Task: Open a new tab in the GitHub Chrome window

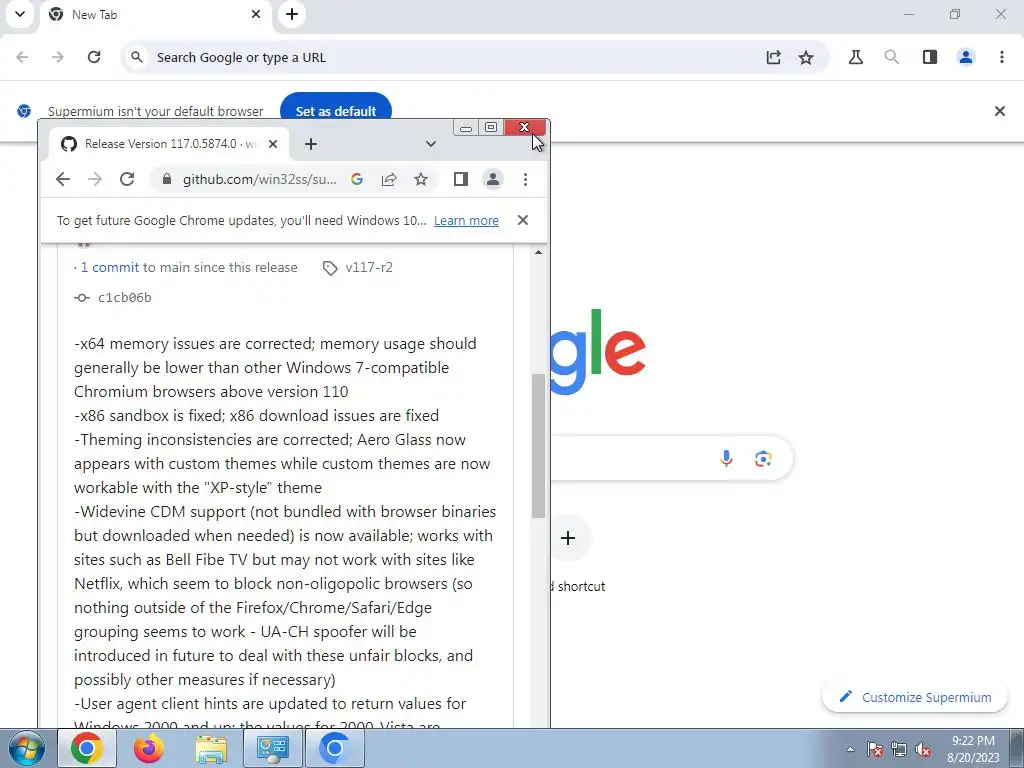Action: click(311, 144)
